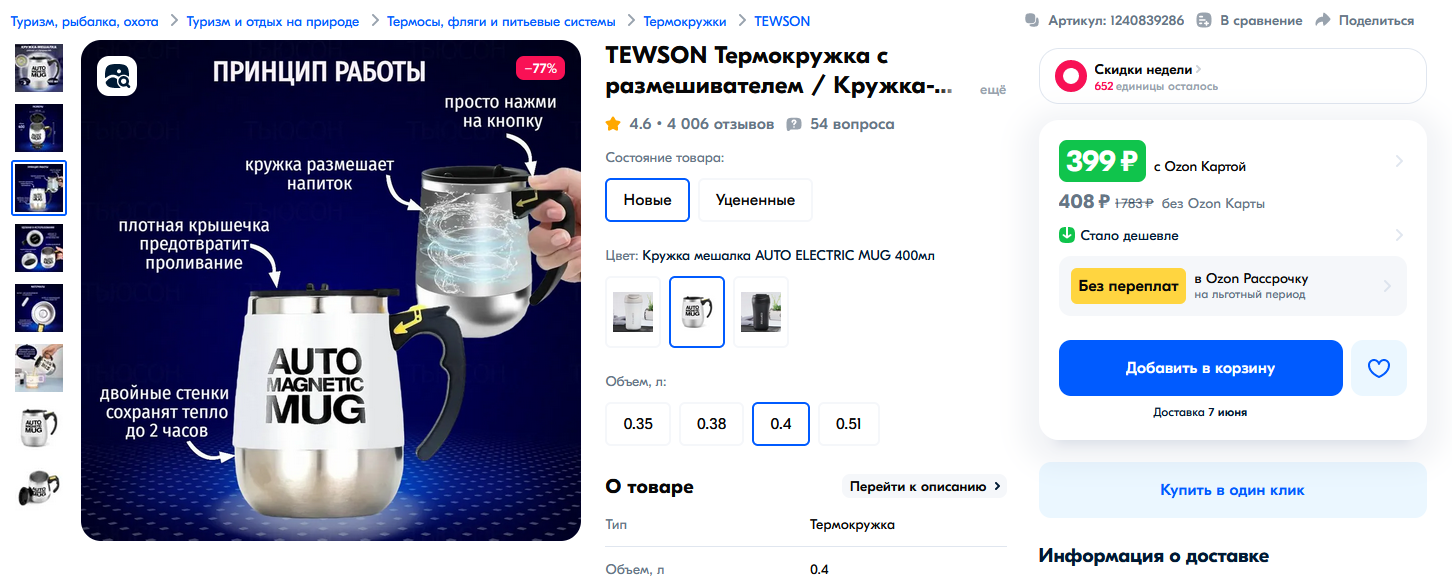
Task: Expand the truncated title with 'ещё'
Action: point(992,90)
